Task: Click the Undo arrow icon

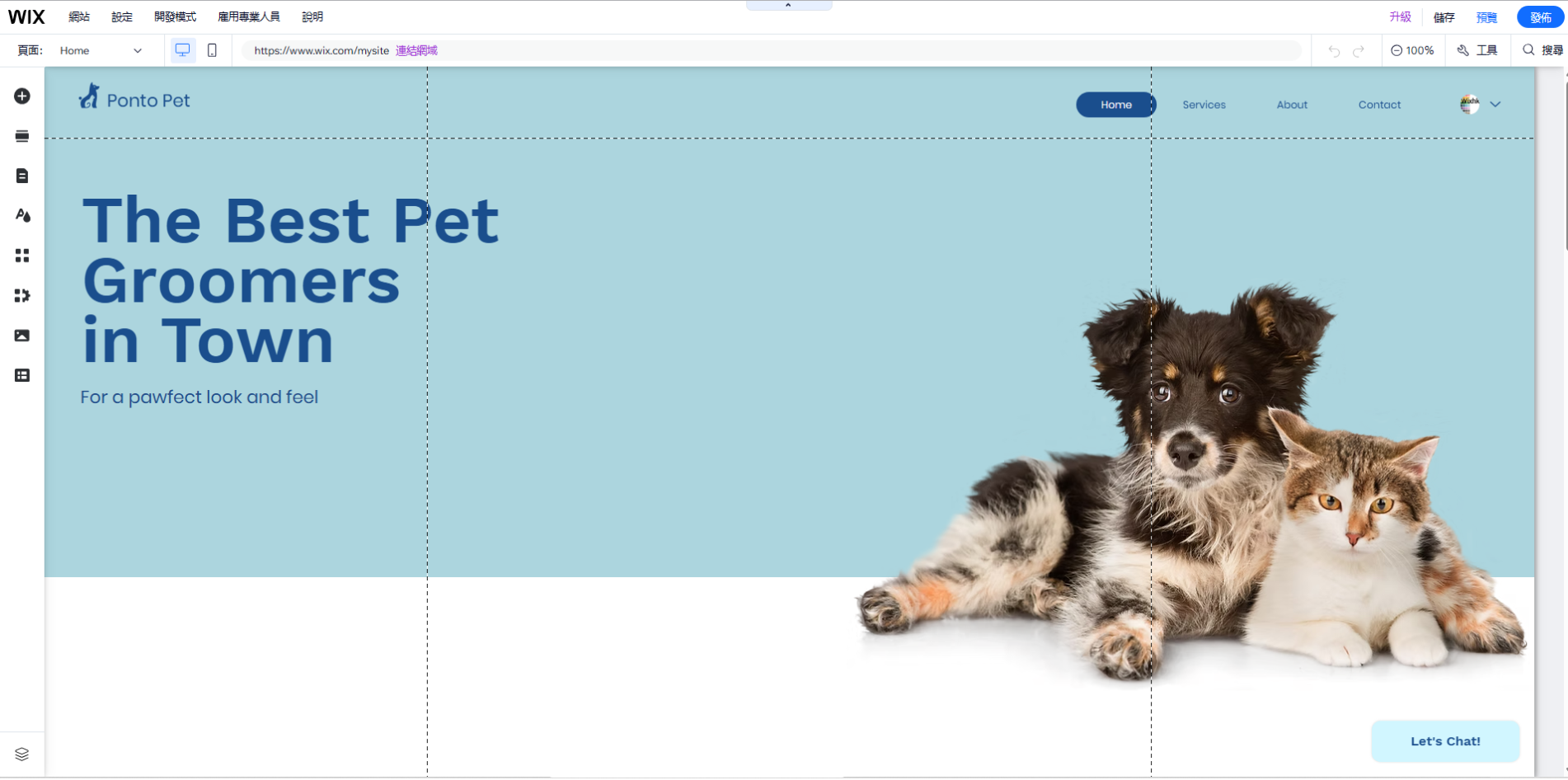Action: click(x=1334, y=50)
